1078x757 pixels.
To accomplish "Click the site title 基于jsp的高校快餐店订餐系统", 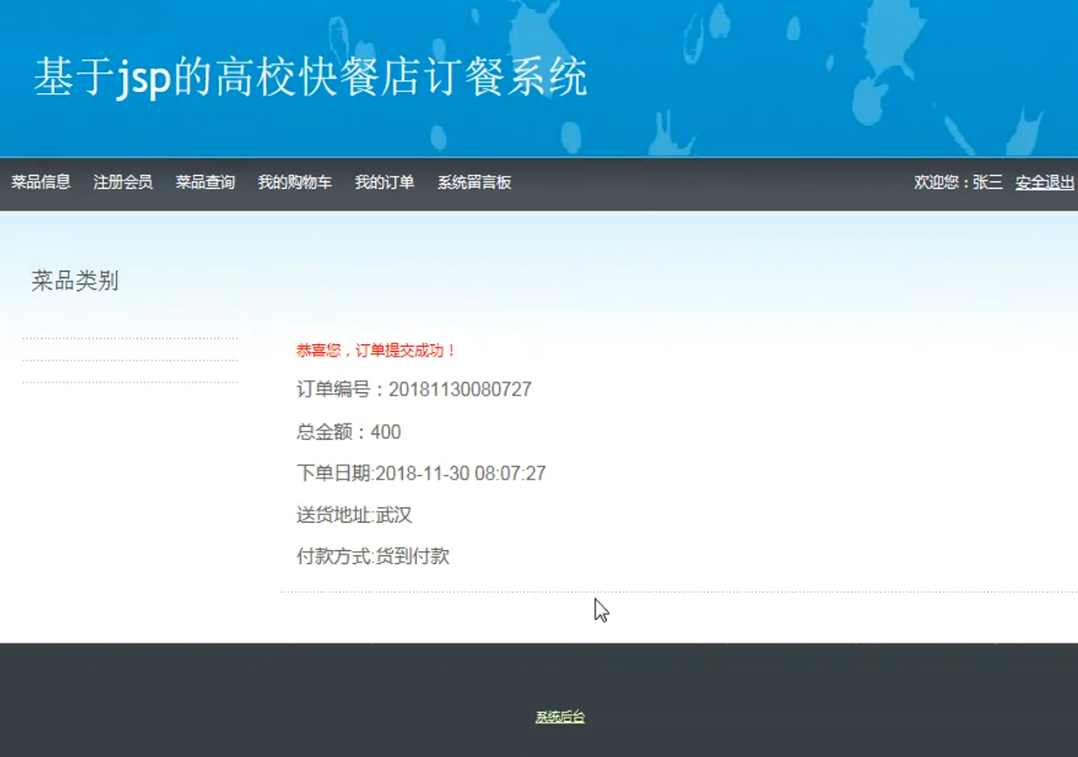I will (310, 76).
